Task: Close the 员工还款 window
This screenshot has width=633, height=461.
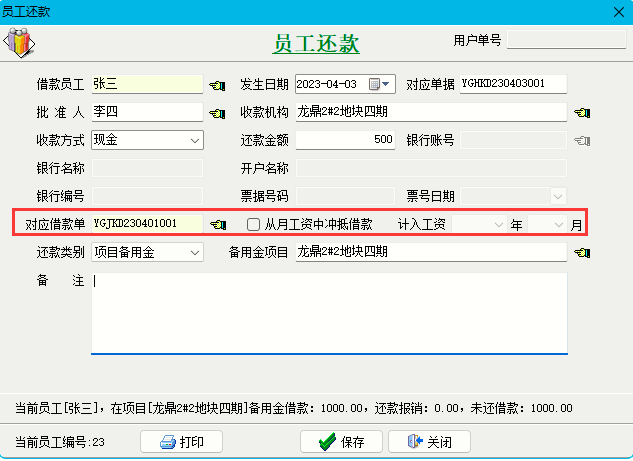Action: (617, 11)
